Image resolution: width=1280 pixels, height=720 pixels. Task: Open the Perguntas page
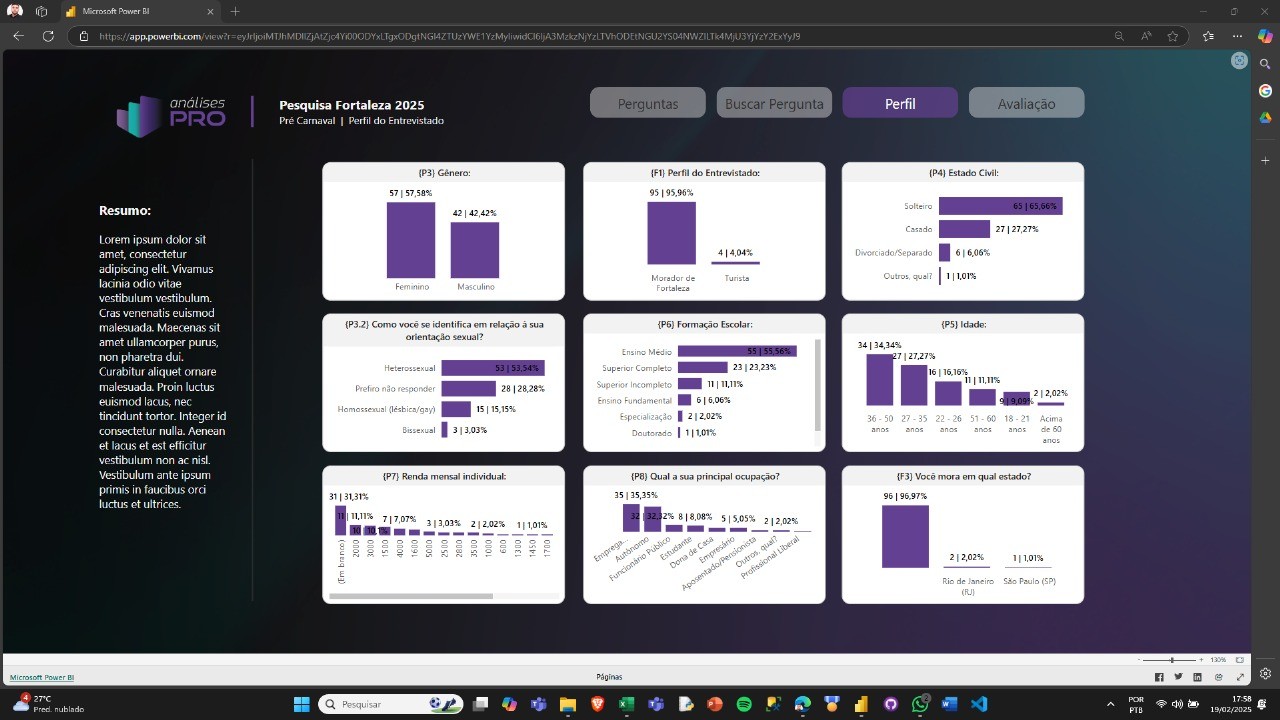coord(647,103)
